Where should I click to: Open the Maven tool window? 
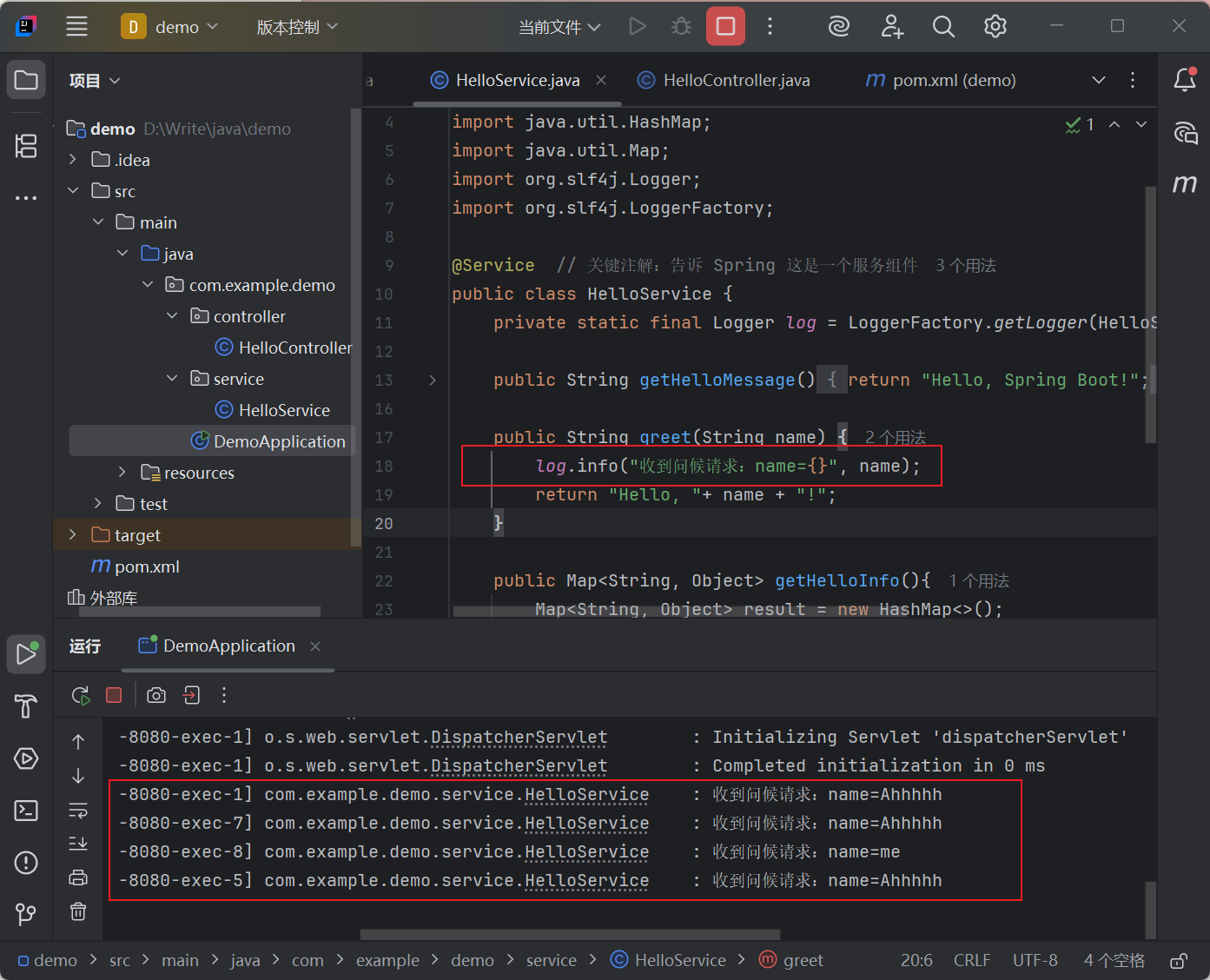[x=1185, y=184]
